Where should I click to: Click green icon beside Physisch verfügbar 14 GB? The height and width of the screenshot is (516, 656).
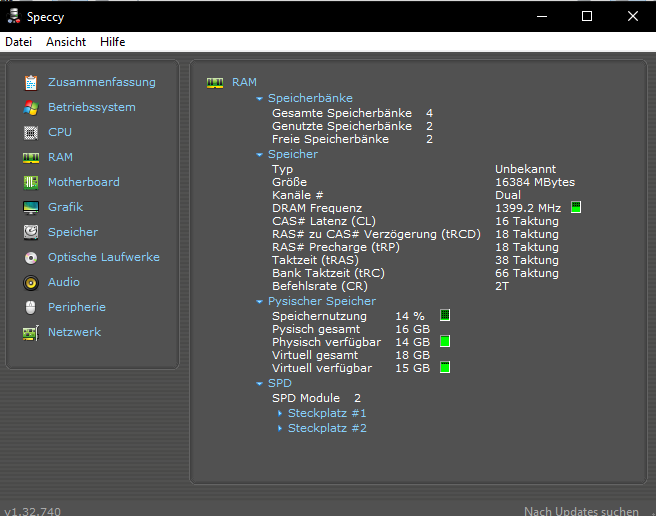445,341
